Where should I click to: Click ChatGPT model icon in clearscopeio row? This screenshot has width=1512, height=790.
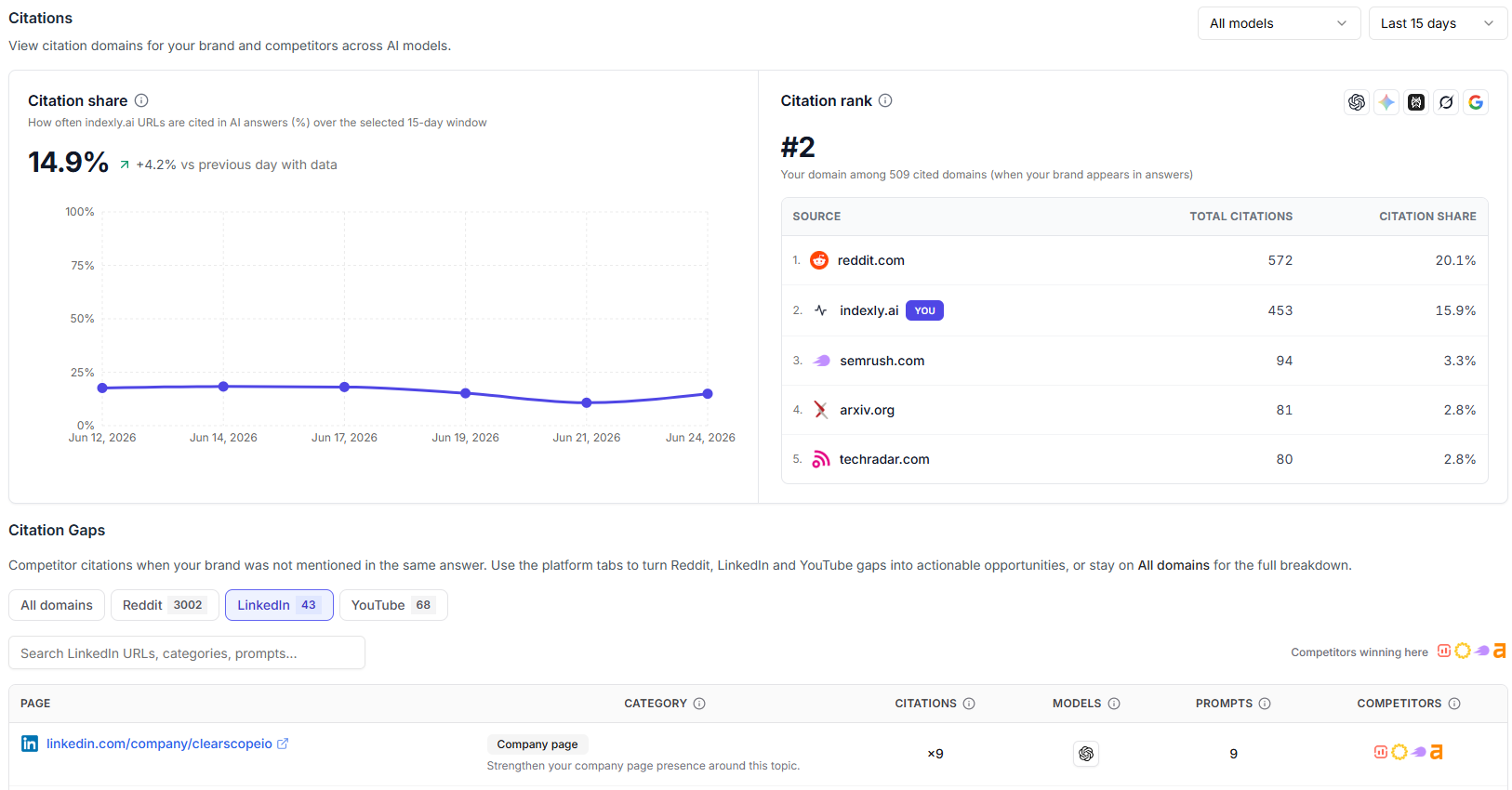pyautogui.click(x=1086, y=754)
